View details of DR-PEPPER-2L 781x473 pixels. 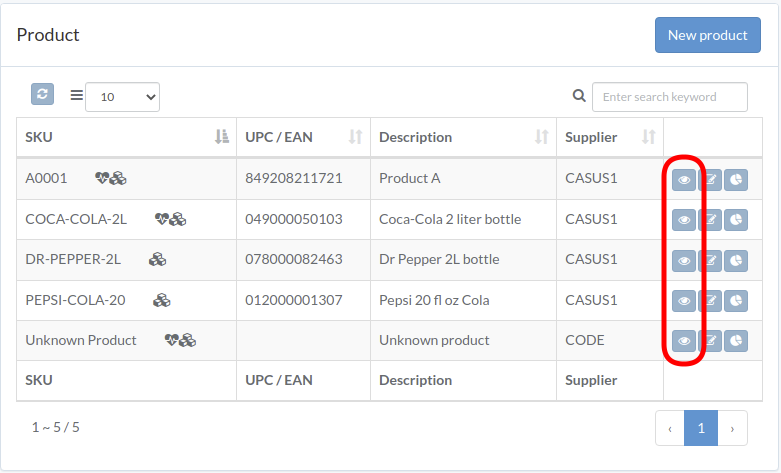click(x=684, y=260)
